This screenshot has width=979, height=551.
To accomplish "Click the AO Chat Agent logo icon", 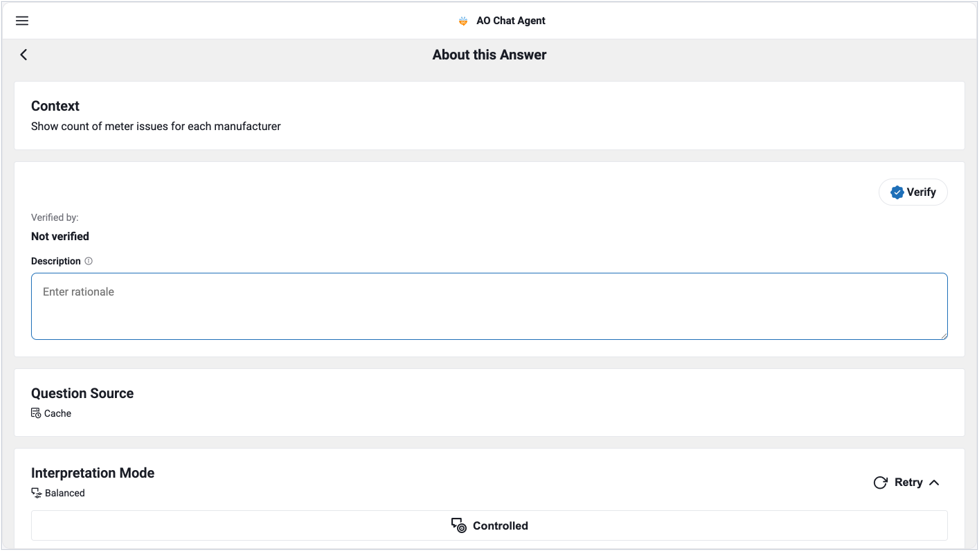I will point(463,21).
